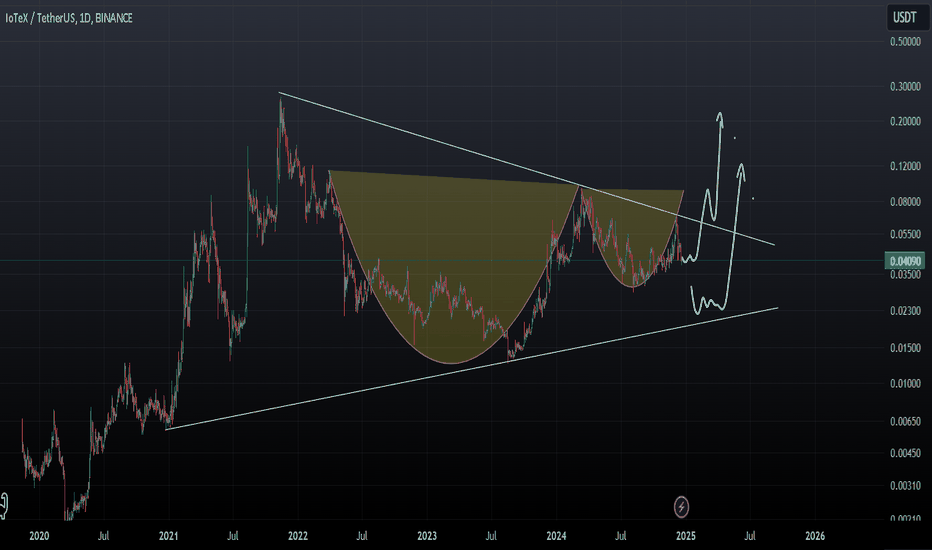The width and height of the screenshot is (932, 550).
Task: Click the 0.12000 price axis label
Action: (x=905, y=166)
